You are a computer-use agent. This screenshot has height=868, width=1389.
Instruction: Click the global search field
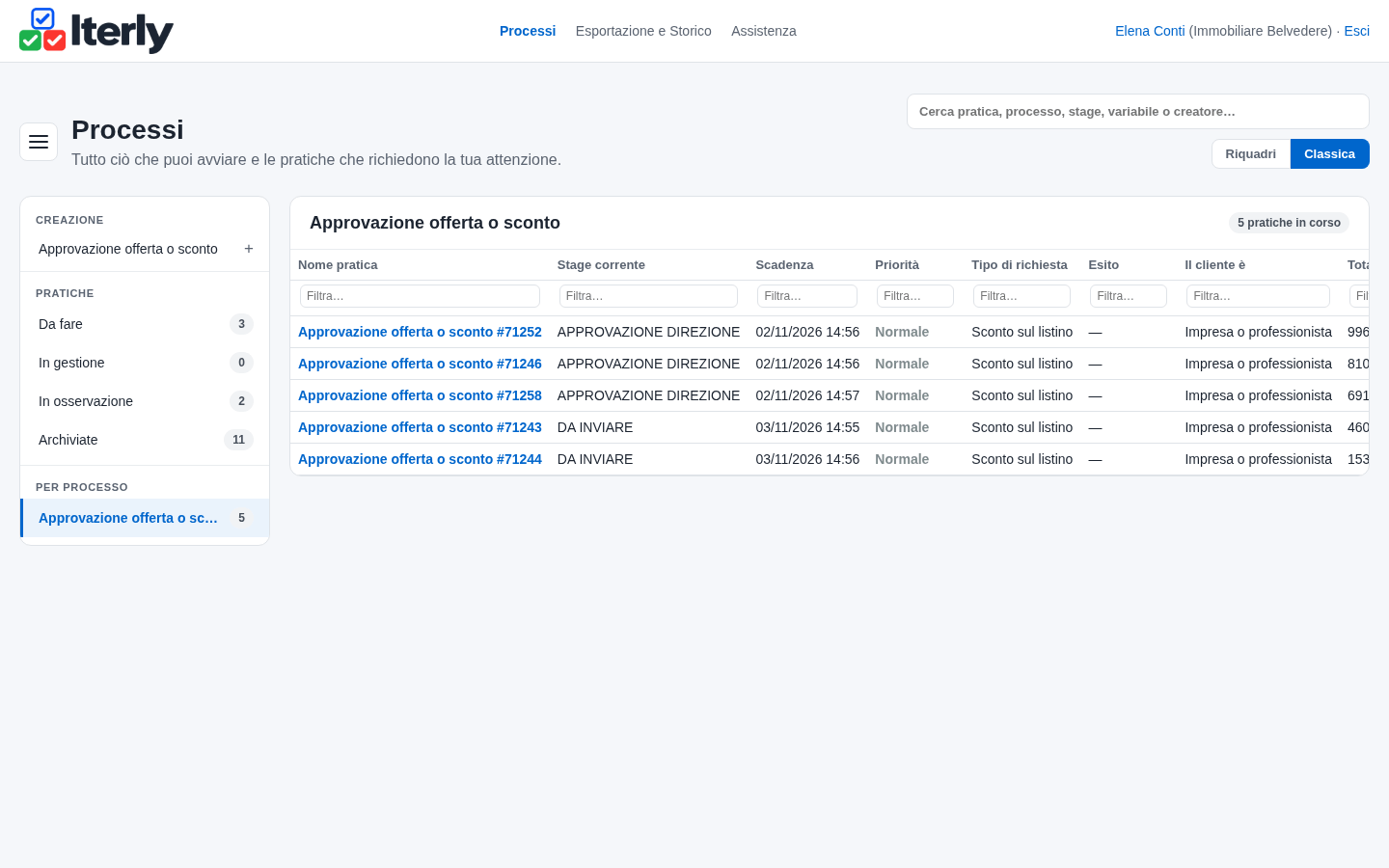click(x=1138, y=112)
